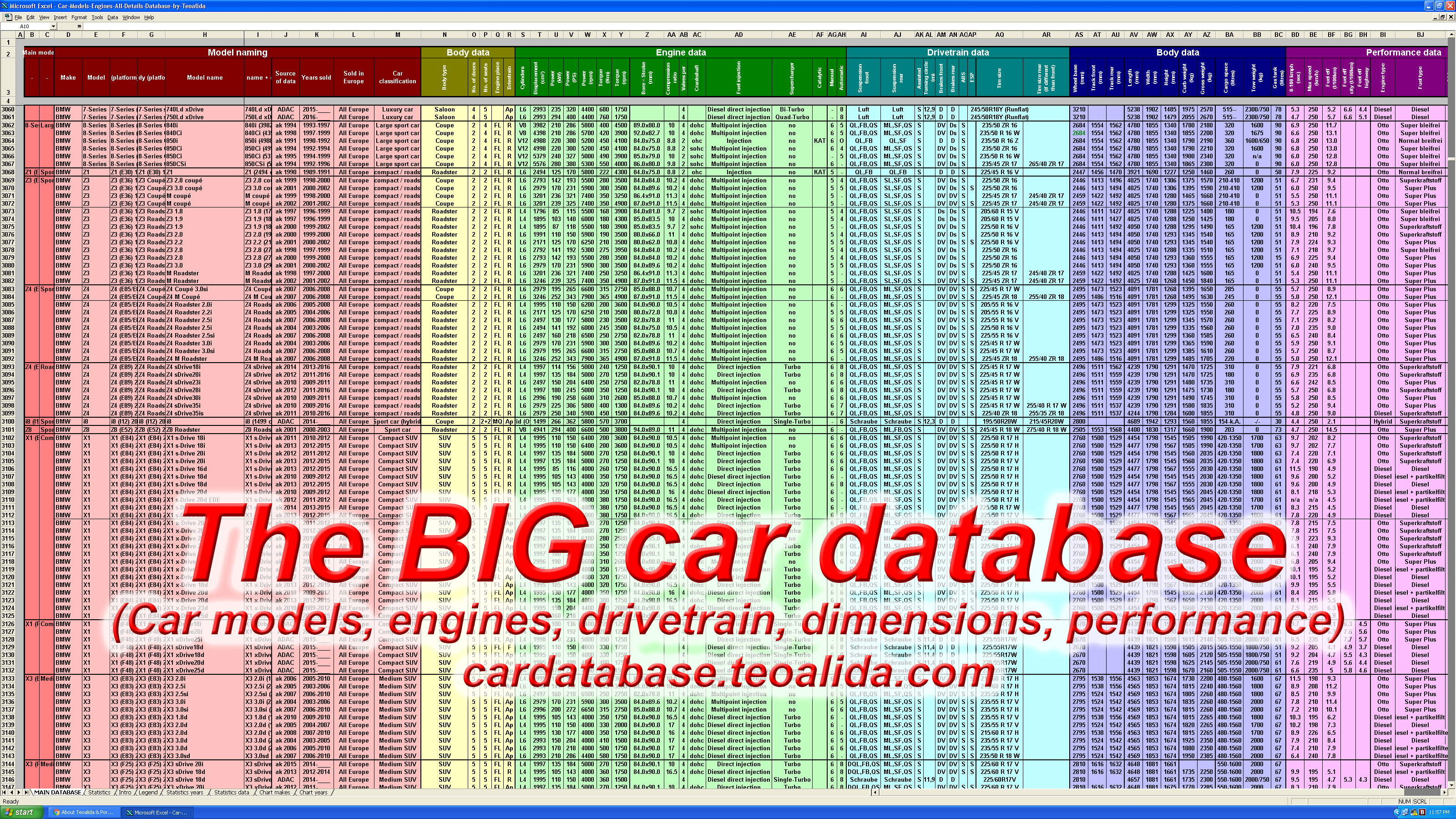Click the previous sheet tab scroll arrow
The width and height of the screenshot is (1456, 819).
[11, 793]
